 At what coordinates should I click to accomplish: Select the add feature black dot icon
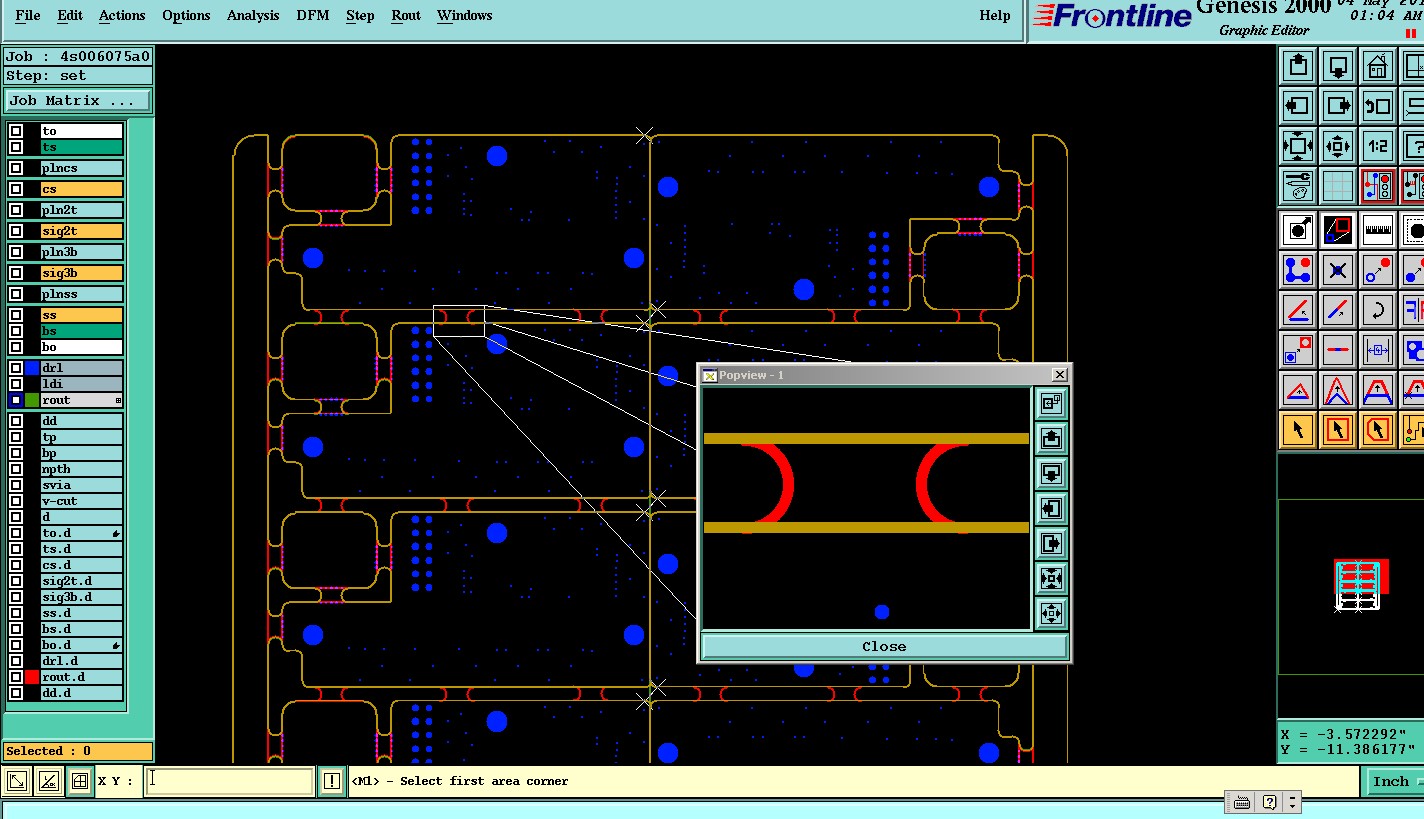click(1297, 230)
